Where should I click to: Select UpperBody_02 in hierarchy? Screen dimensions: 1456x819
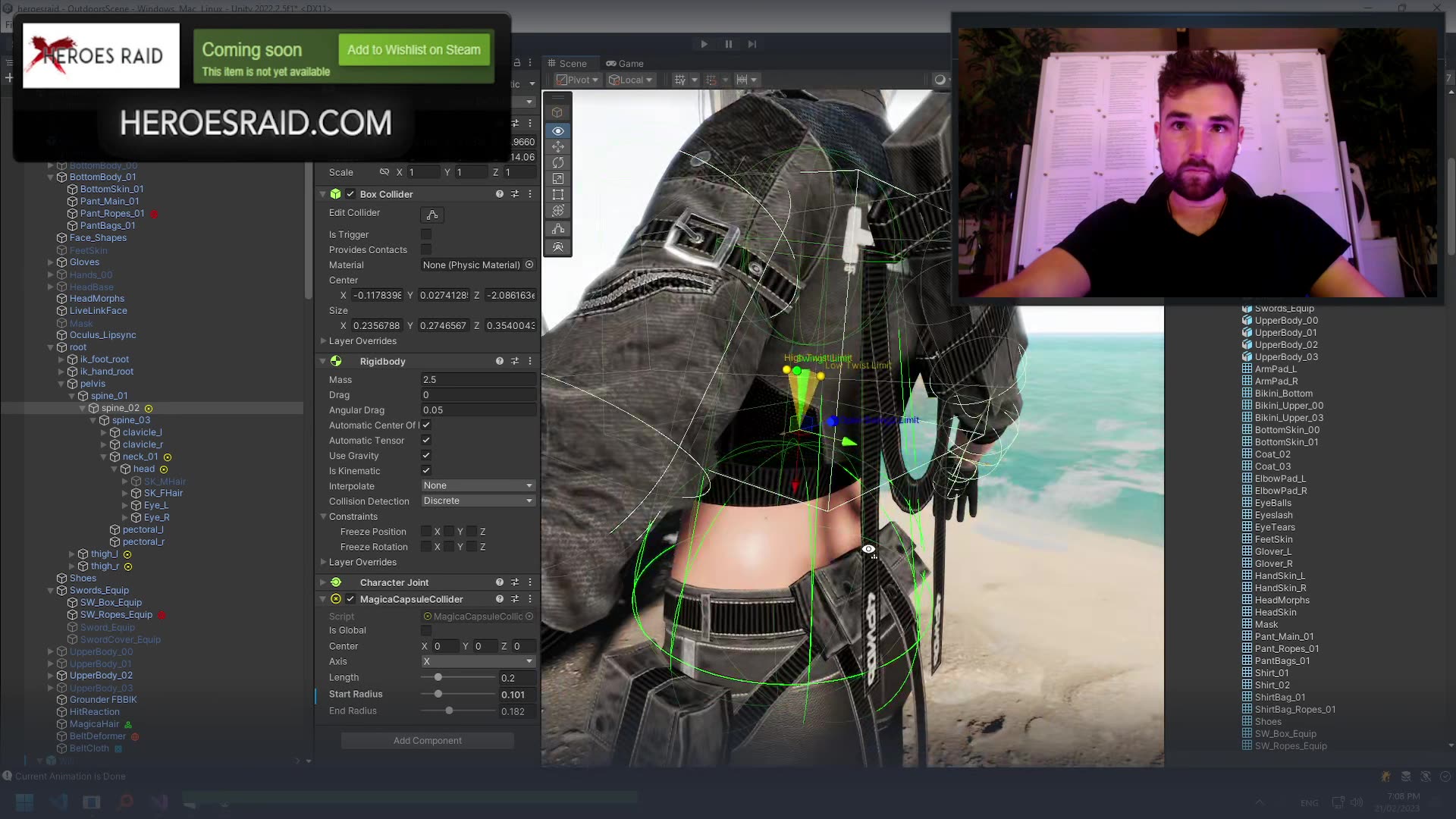pos(101,675)
